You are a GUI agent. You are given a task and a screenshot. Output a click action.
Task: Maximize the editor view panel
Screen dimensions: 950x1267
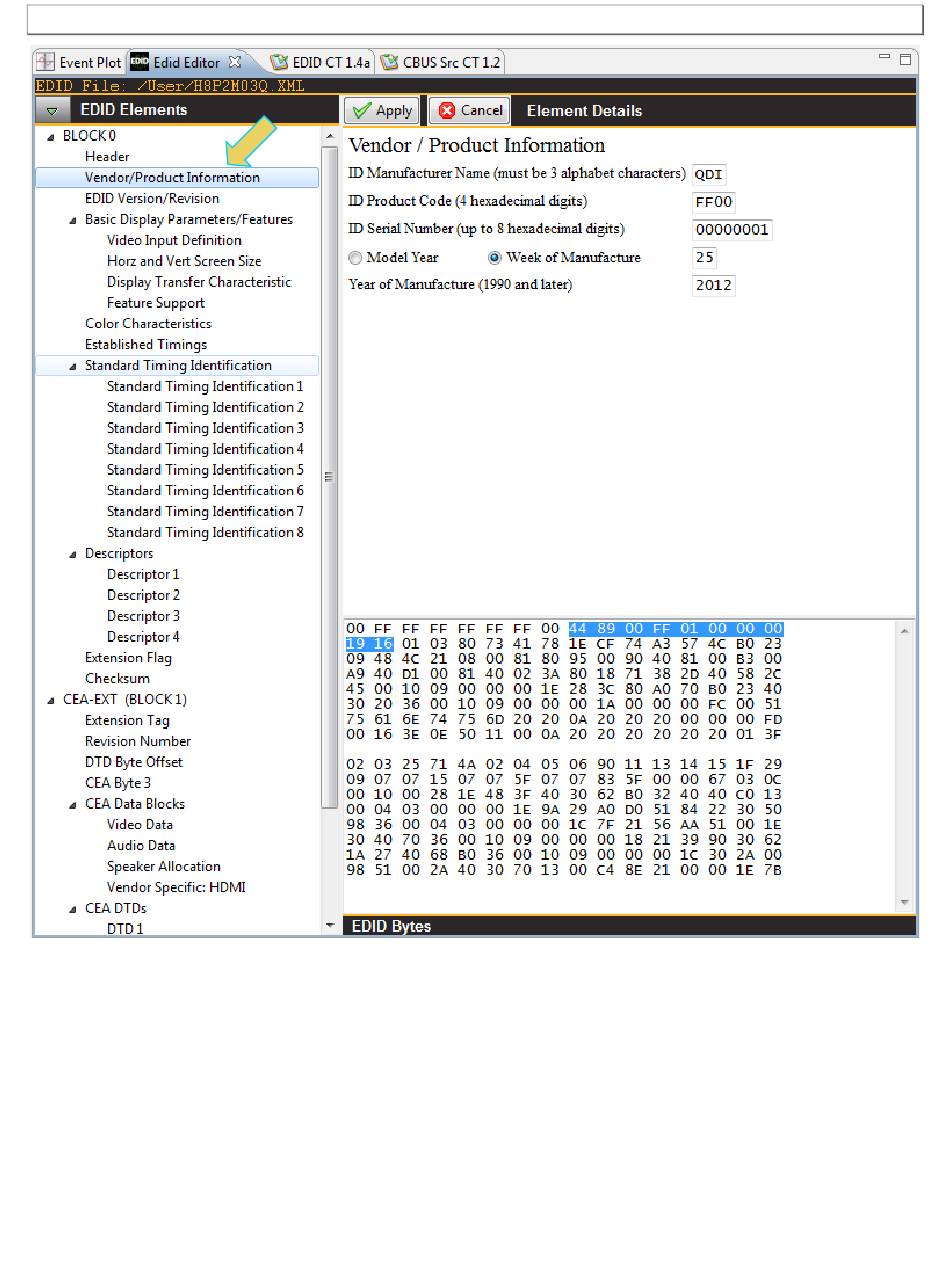pyautogui.click(x=906, y=60)
